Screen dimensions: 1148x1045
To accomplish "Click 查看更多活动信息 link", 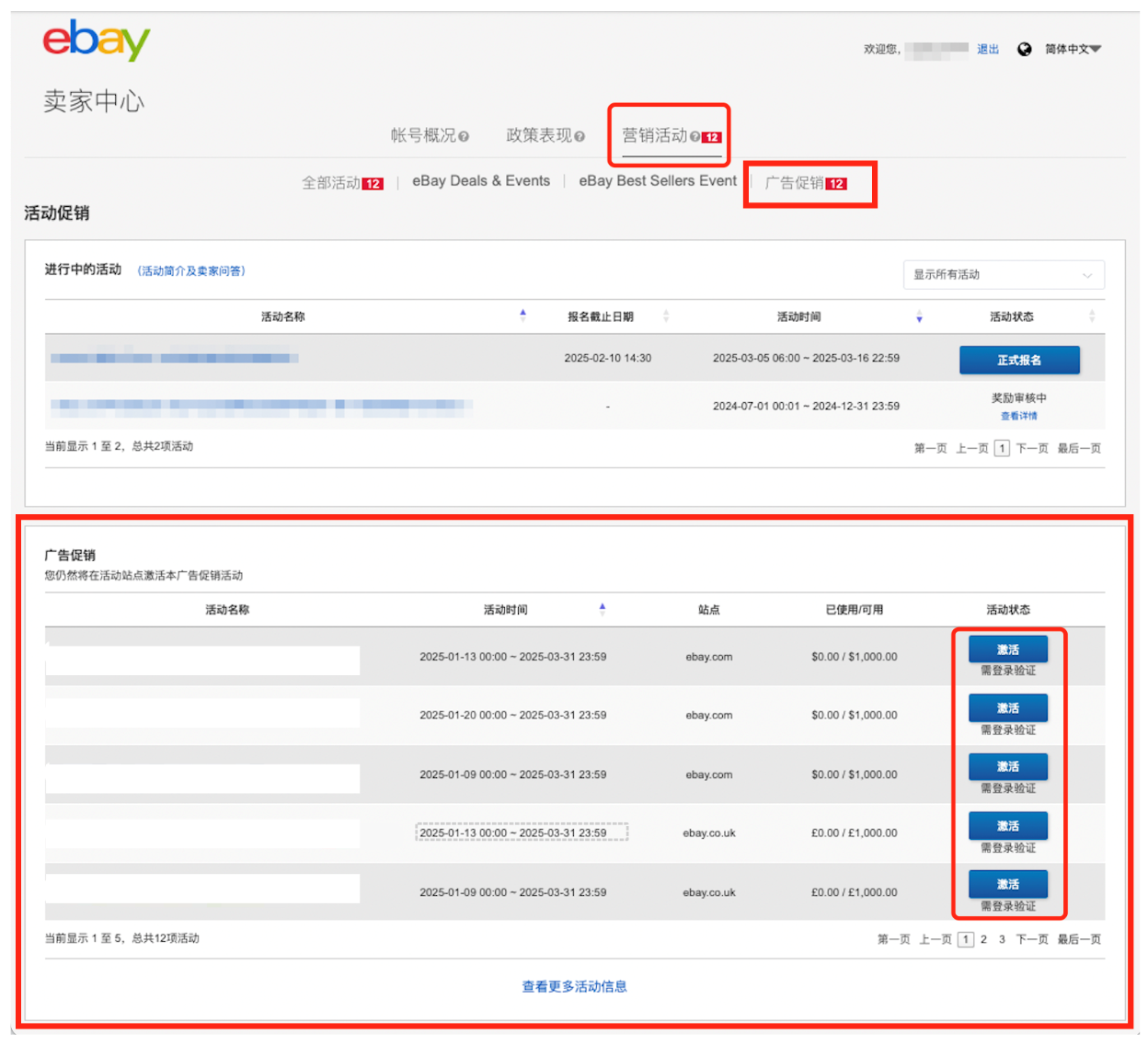I will click(574, 986).
